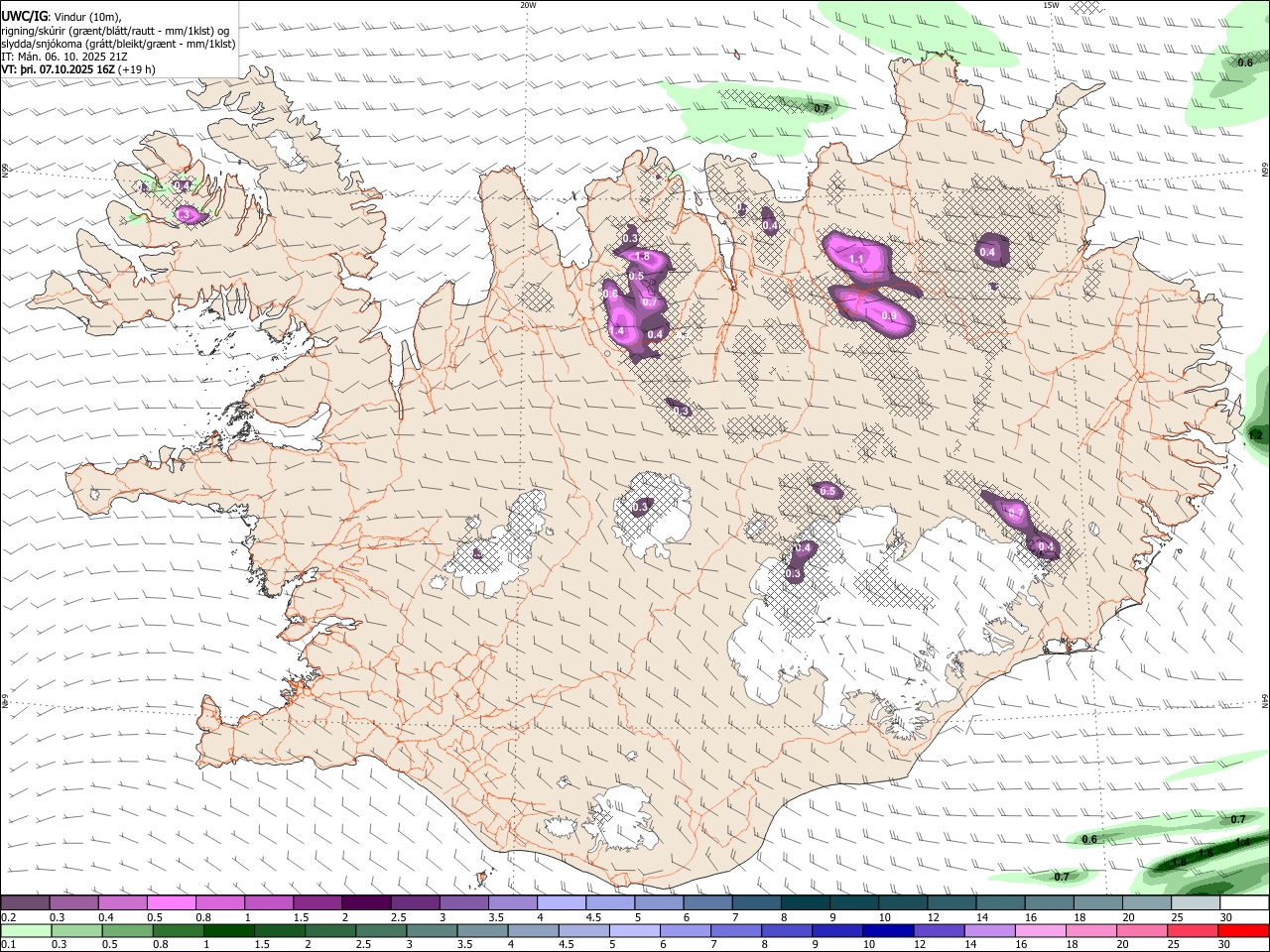
Task: Pick the magenta 1–1.5 snow swatch
Action: [269, 903]
